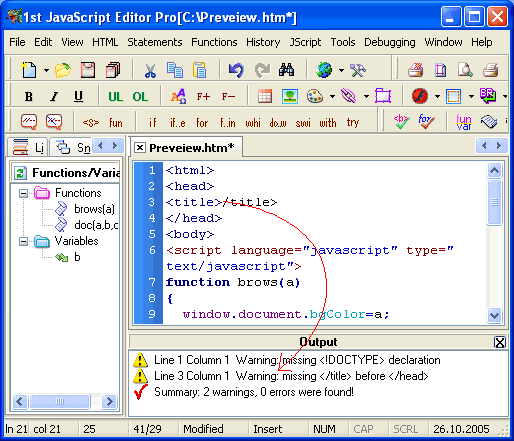Toggle Bold formatting button
The image size is (514, 441).
(x=29, y=96)
